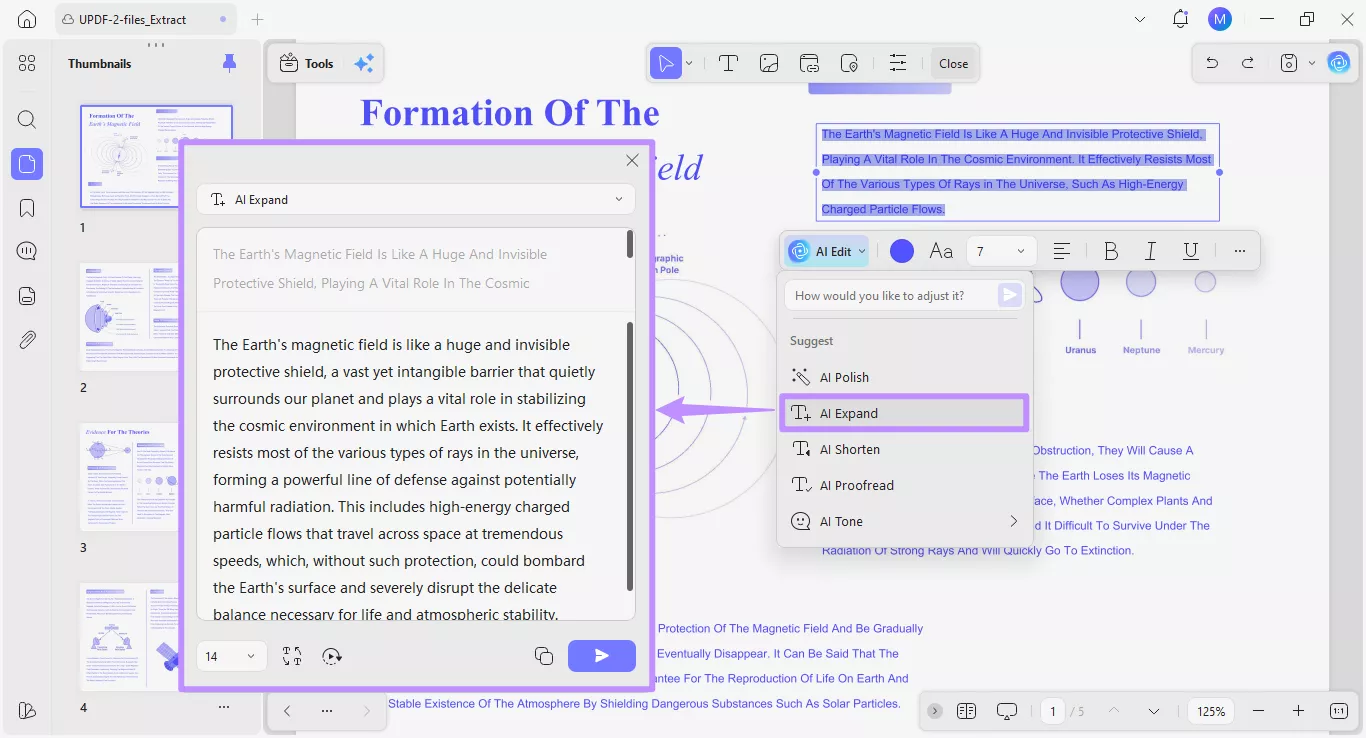Go to the previous page arrow up
Screen dimensions: 1366x738
pos(1114,711)
